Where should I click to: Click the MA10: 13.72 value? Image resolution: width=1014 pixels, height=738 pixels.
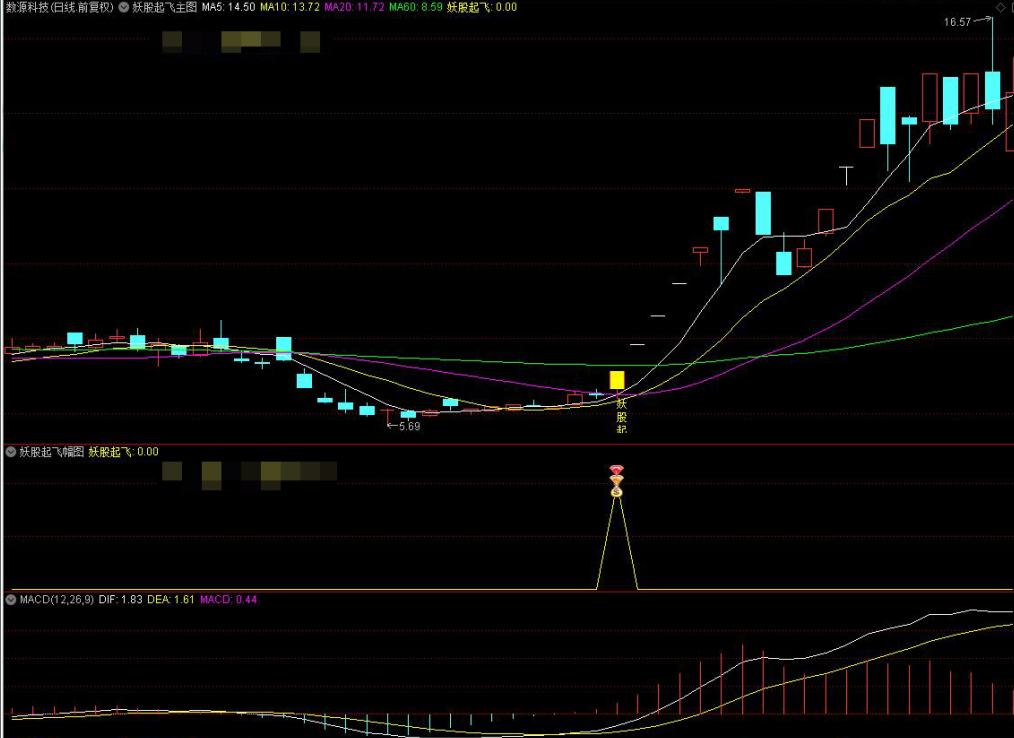click(290, 7)
